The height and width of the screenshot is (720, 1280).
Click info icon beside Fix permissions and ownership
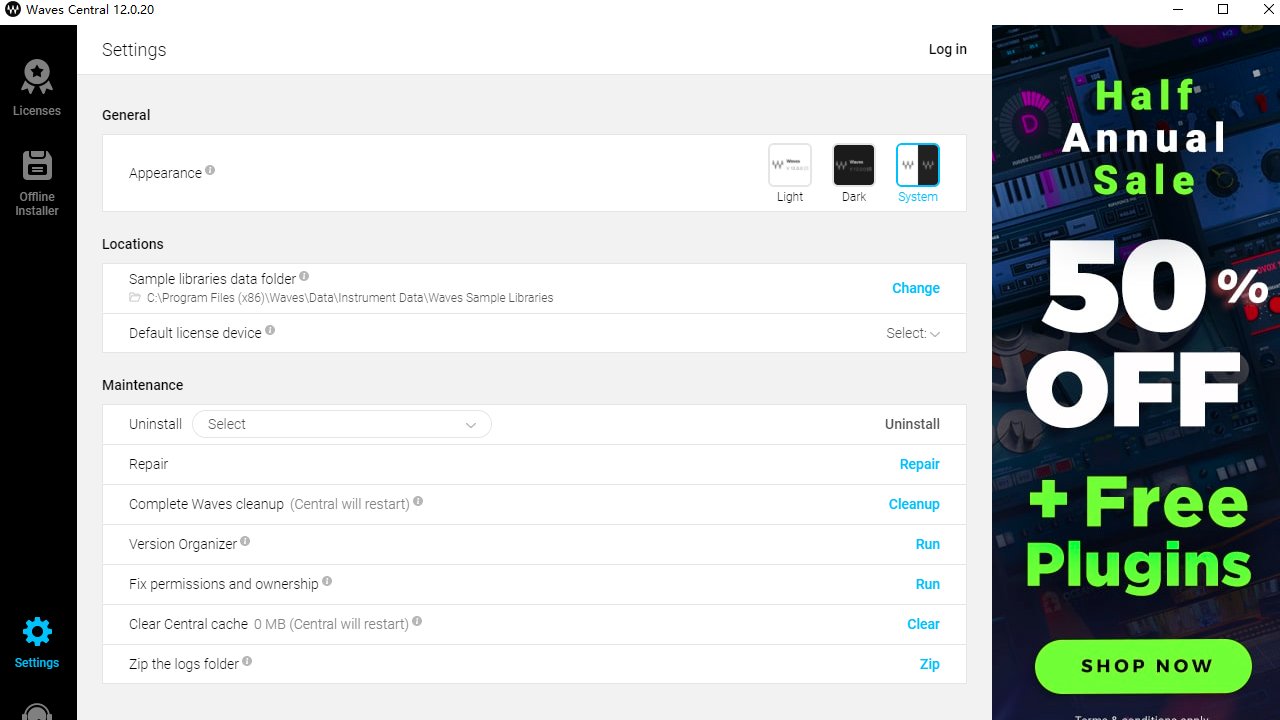point(327,582)
